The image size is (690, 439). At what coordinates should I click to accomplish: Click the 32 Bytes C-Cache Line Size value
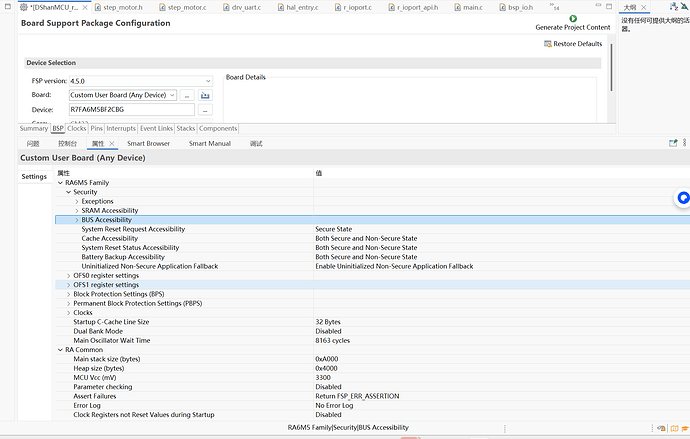328,322
